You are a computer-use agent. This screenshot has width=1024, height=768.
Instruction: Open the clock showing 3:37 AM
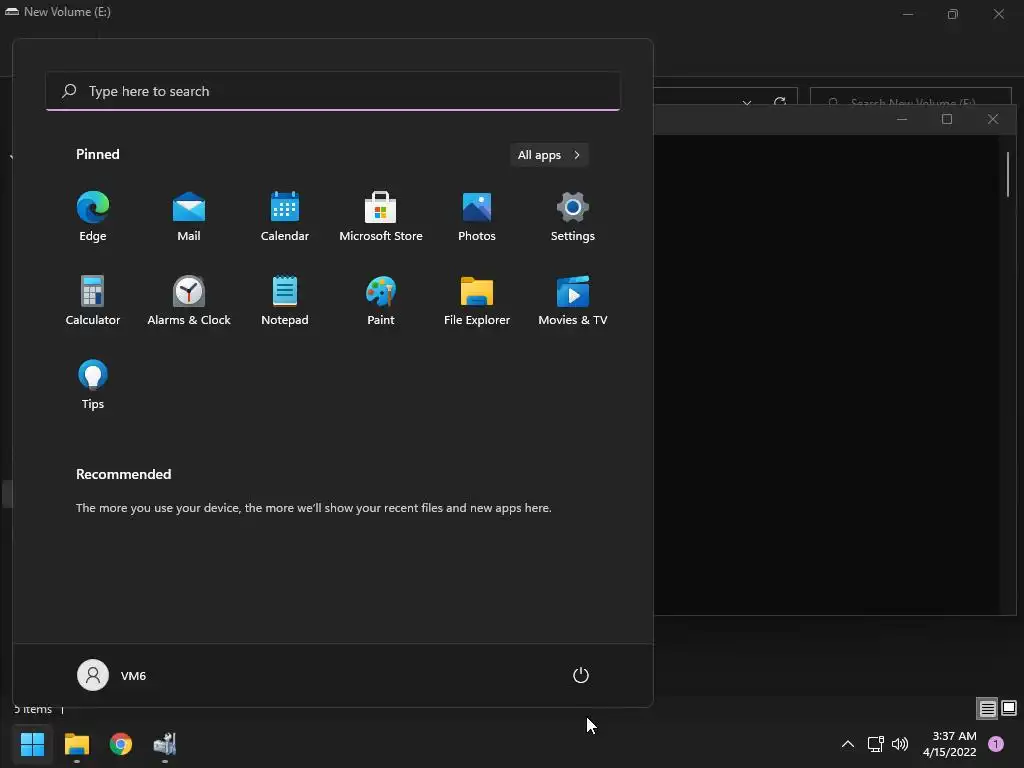coord(950,744)
